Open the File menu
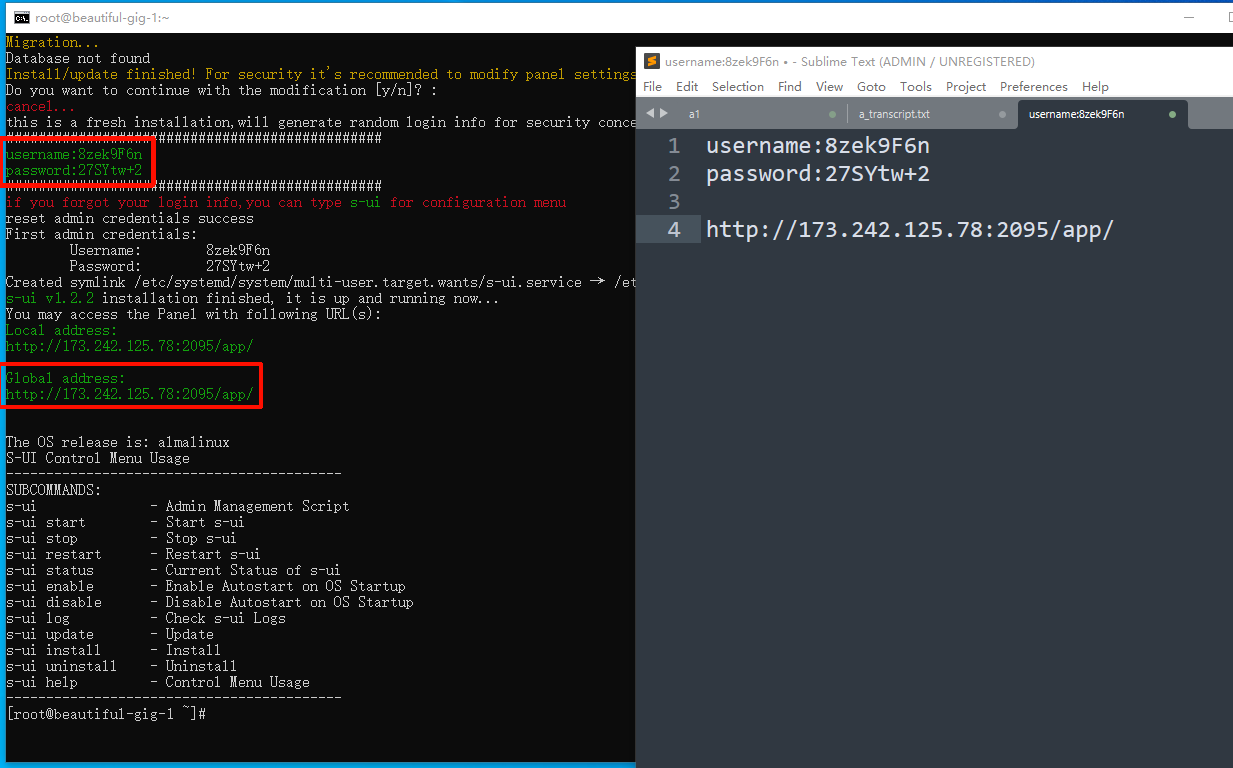 point(652,87)
